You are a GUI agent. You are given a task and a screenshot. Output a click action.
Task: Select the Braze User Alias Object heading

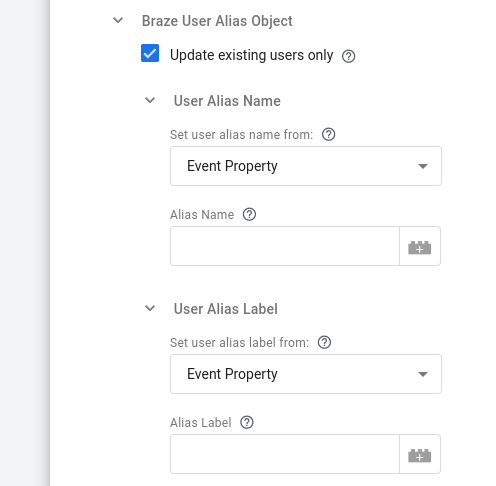coord(217,21)
